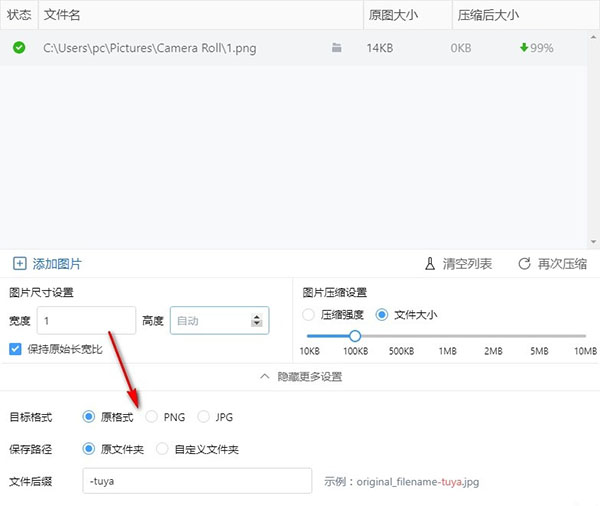This screenshot has width=600, height=506.
Task: Click the file size slider handle
Action: click(x=354, y=336)
